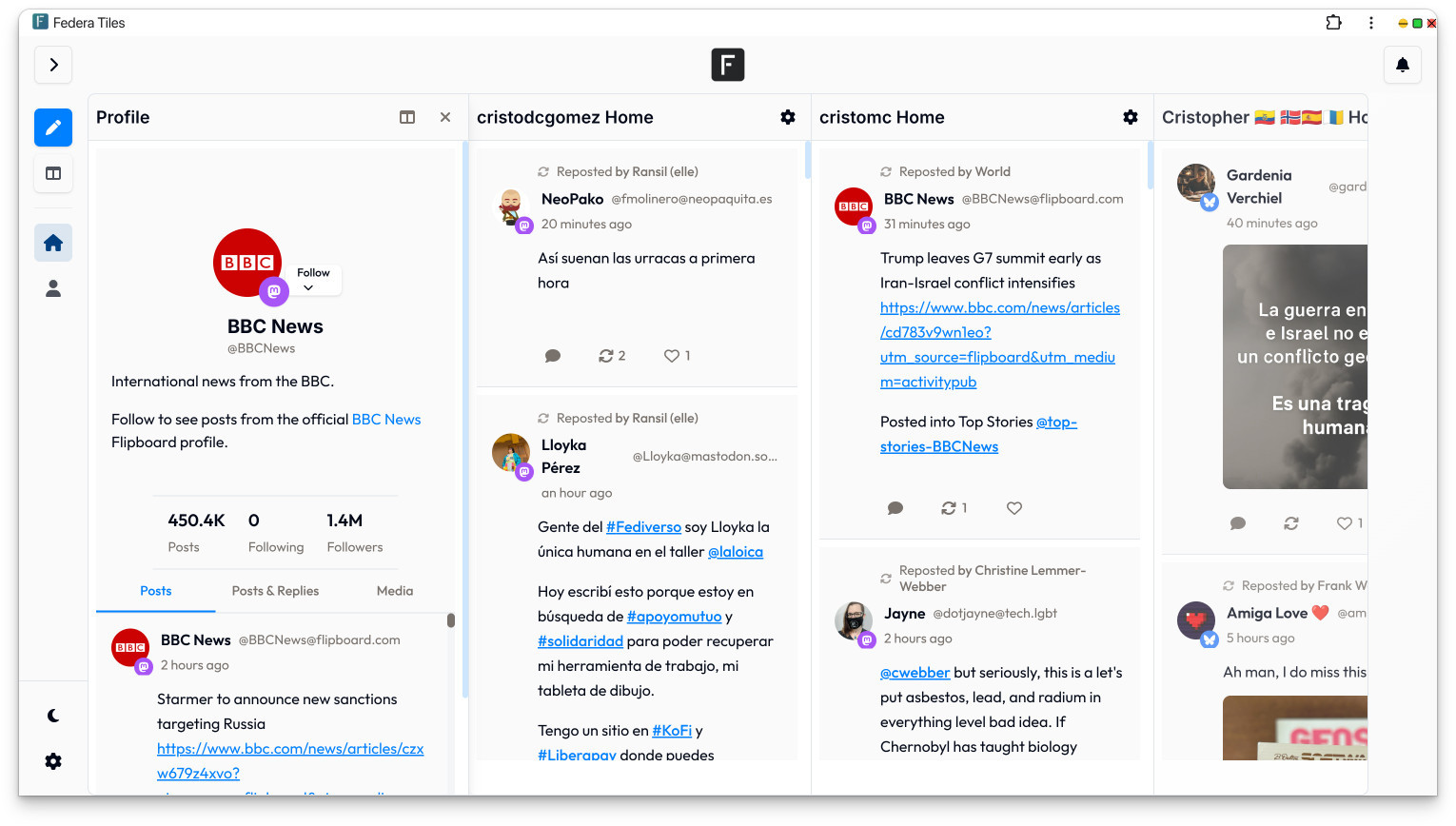Click the column layout icon in sidebar
The image size is (1456, 826).
click(53, 173)
